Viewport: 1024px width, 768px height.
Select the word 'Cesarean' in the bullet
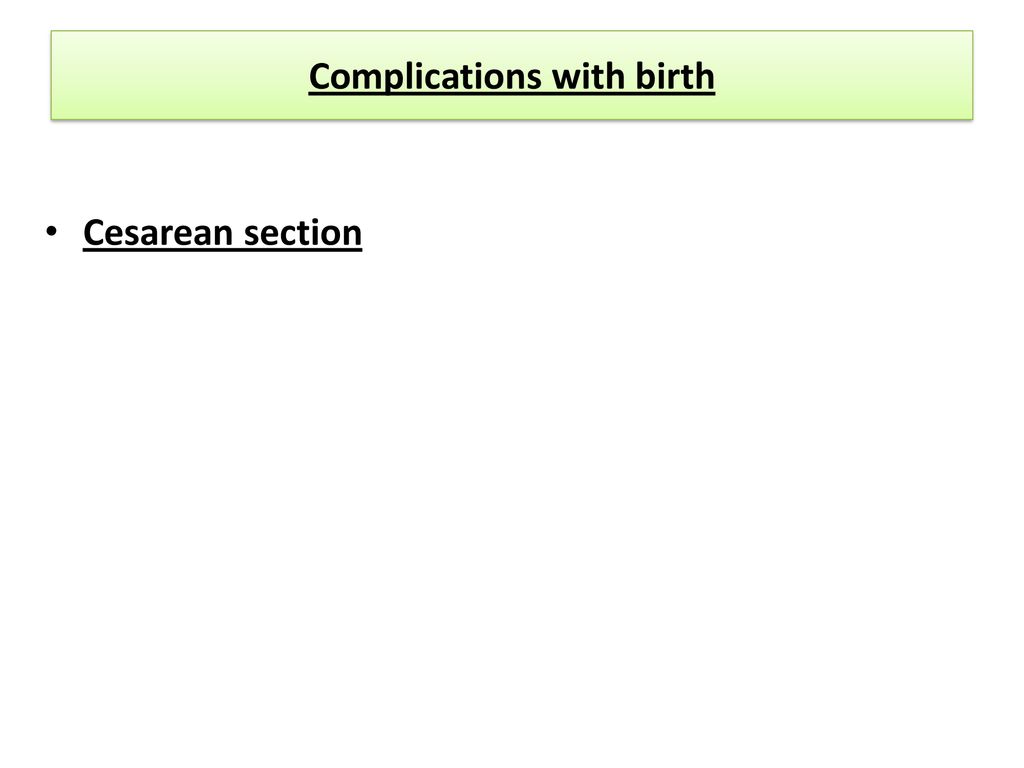[x=158, y=232]
